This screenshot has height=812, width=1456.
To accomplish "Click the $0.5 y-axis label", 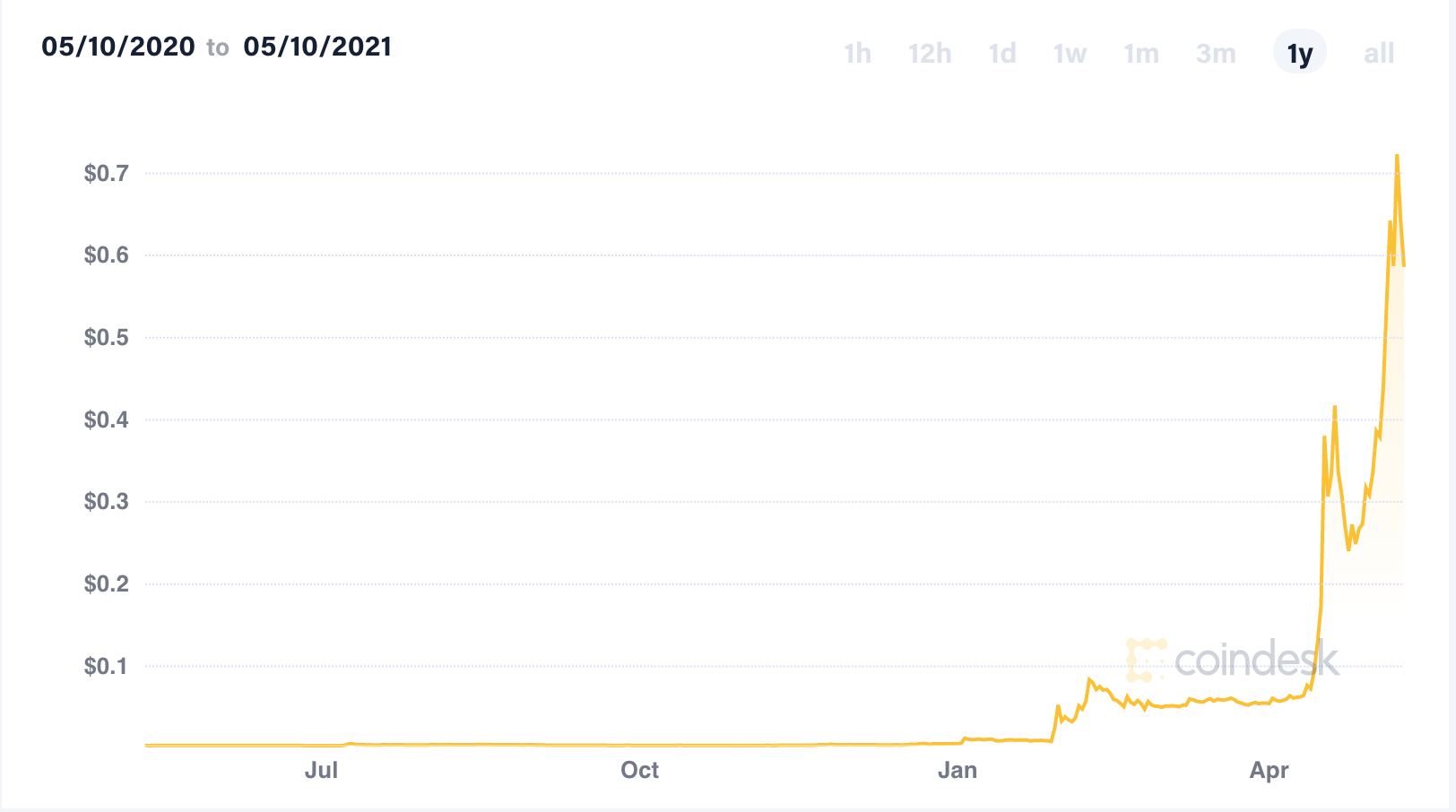I will [x=107, y=338].
